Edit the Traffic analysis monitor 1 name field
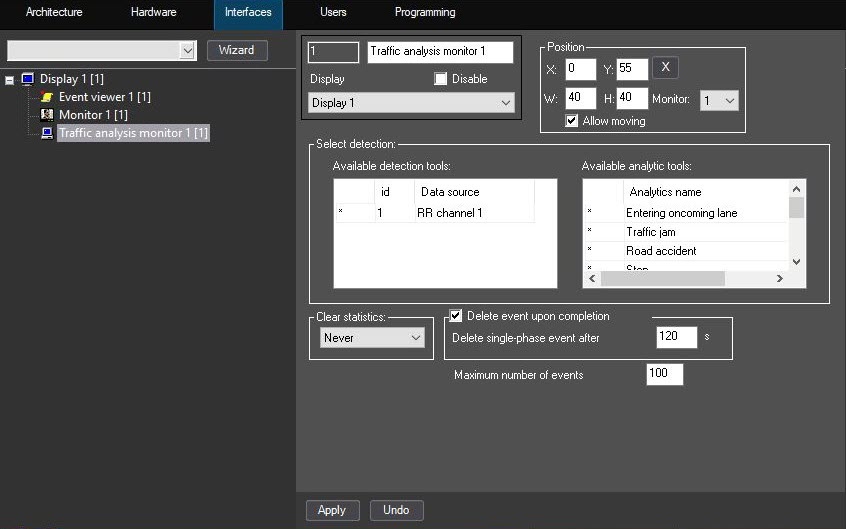This screenshot has height=529, width=846. [x=440, y=52]
